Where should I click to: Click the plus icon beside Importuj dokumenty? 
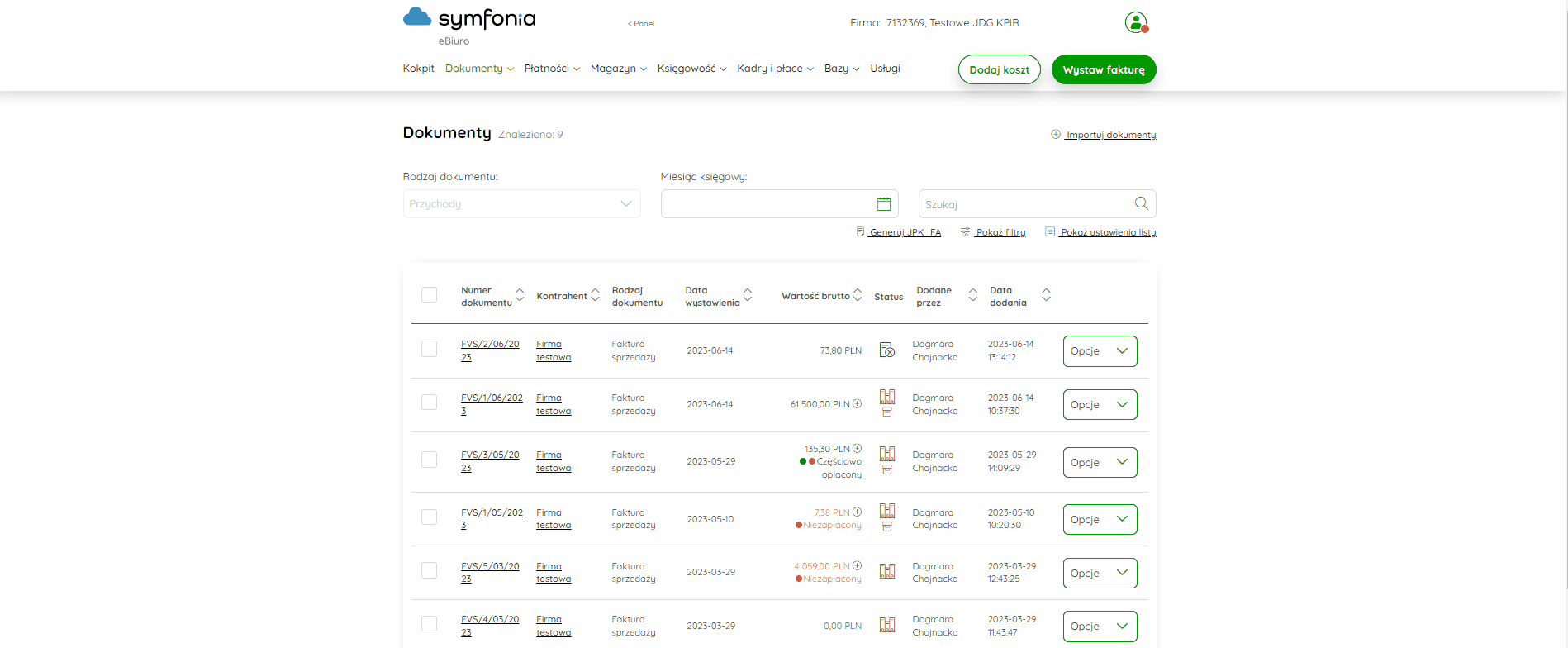(x=1056, y=134)
